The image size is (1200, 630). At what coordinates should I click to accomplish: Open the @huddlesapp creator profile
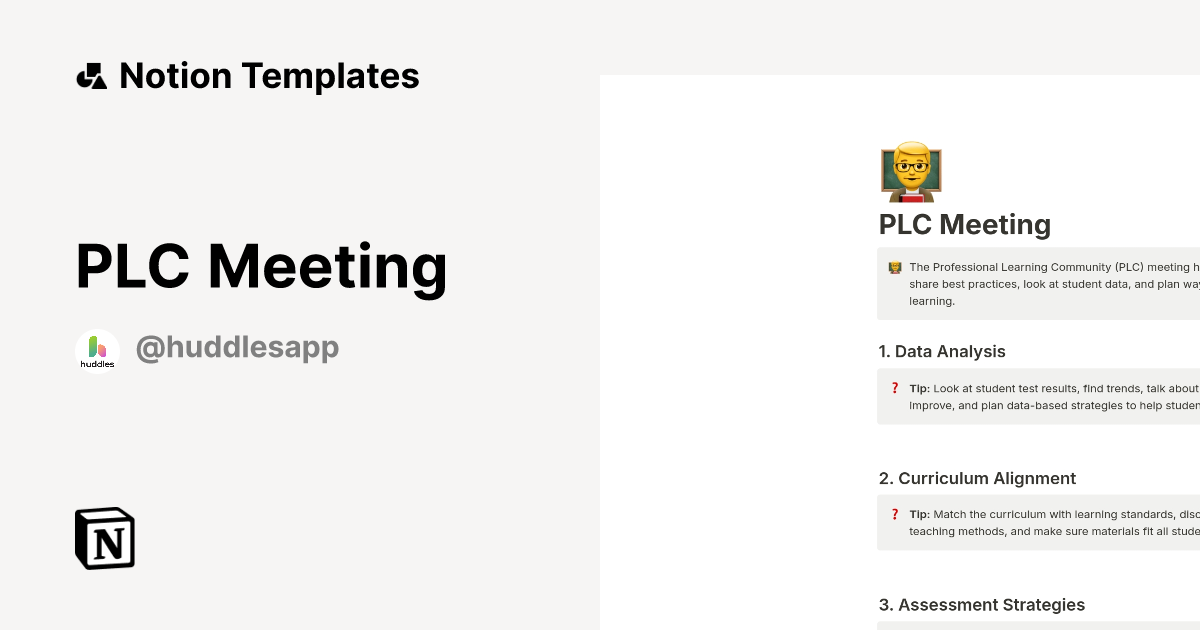237,348
